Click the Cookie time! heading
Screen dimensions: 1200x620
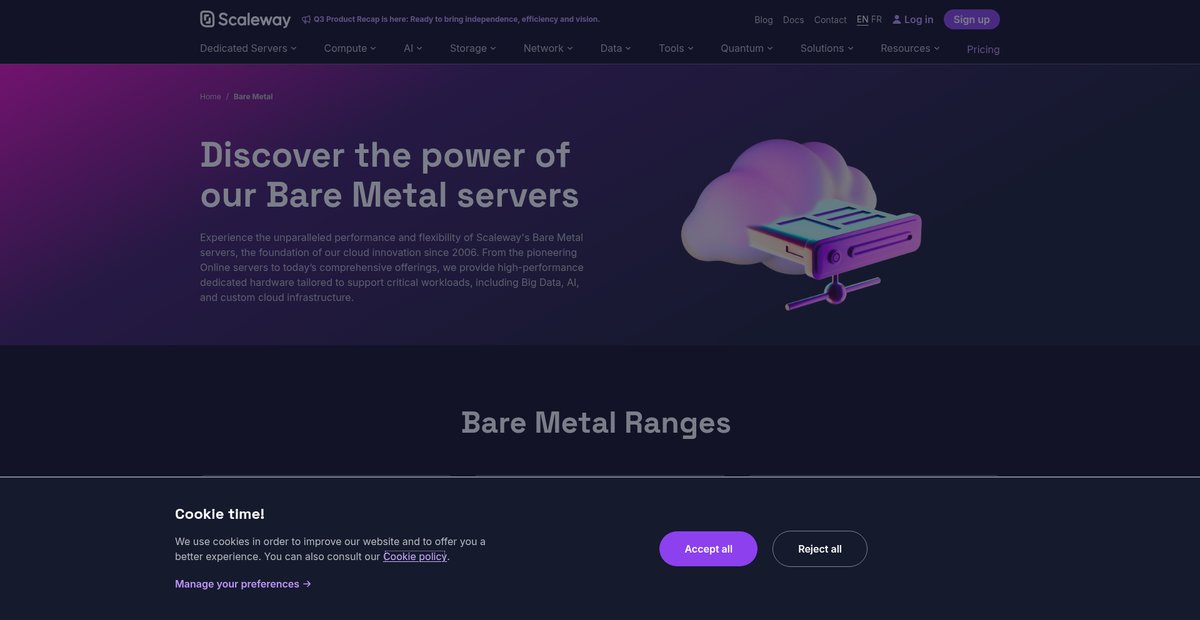220,514
